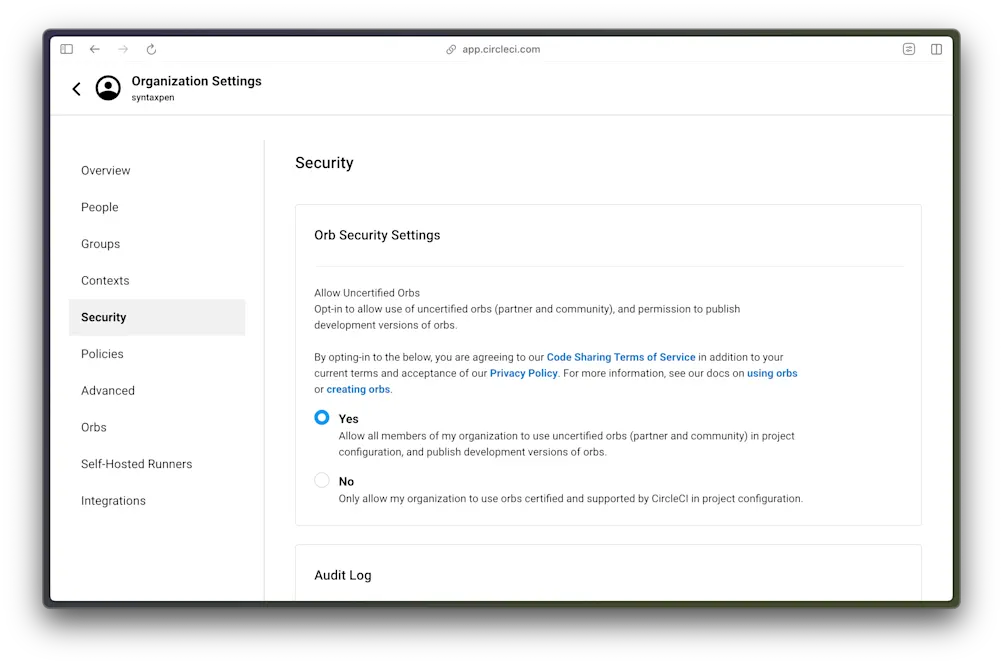
Task: Click the page reload icon
Action: (150, 49)
